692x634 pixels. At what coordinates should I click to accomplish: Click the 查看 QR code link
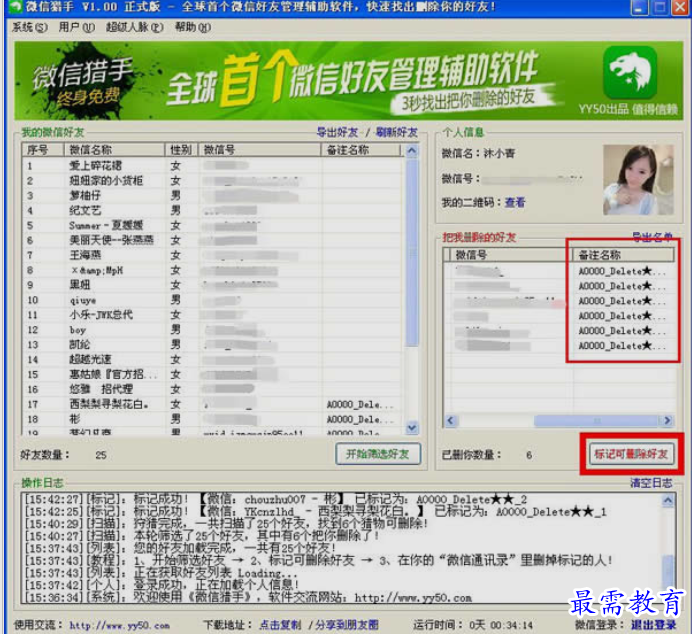tap(515, 203)
